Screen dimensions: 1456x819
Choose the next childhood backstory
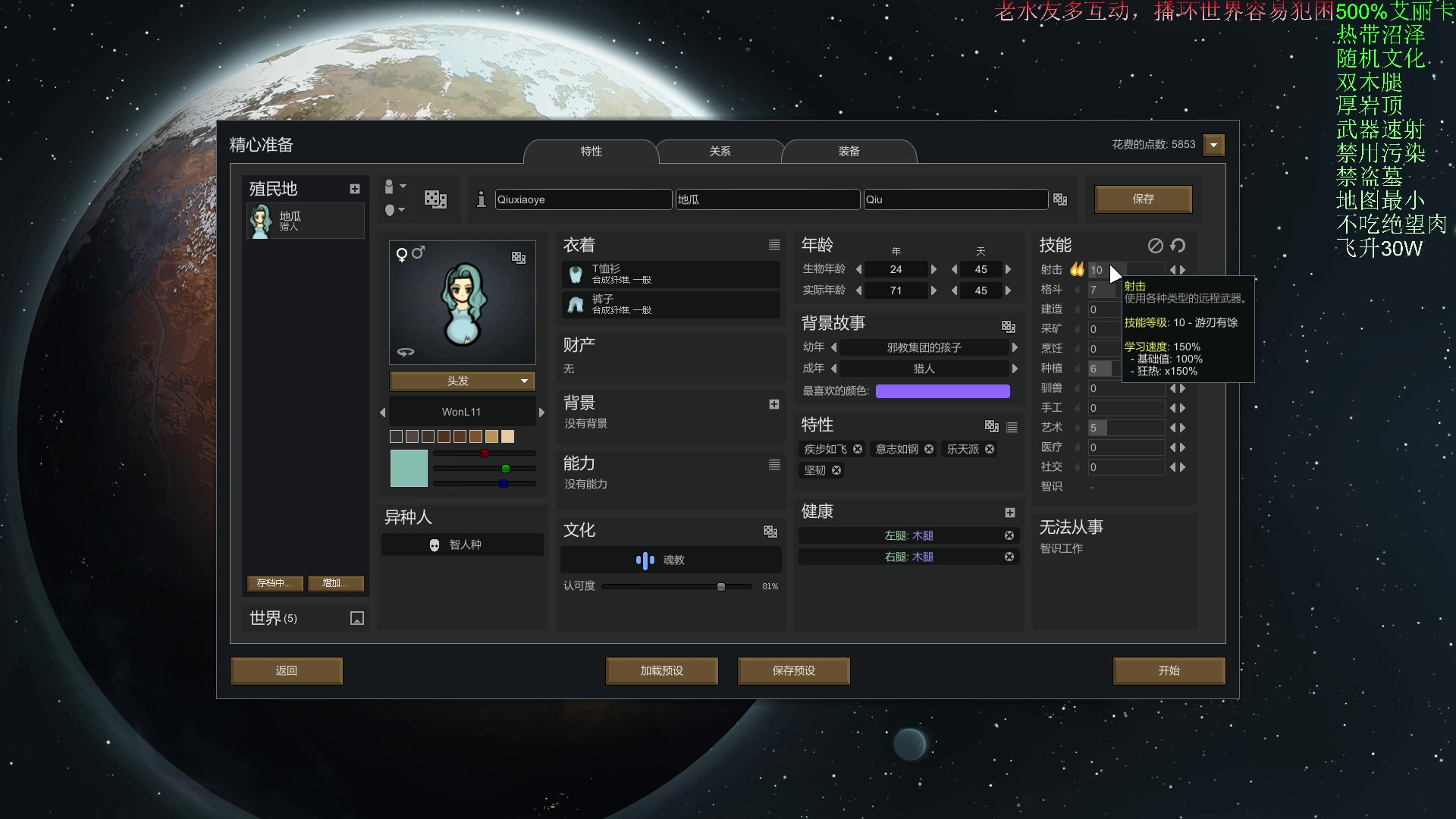pyautogui.click(x=1014, y=347)
